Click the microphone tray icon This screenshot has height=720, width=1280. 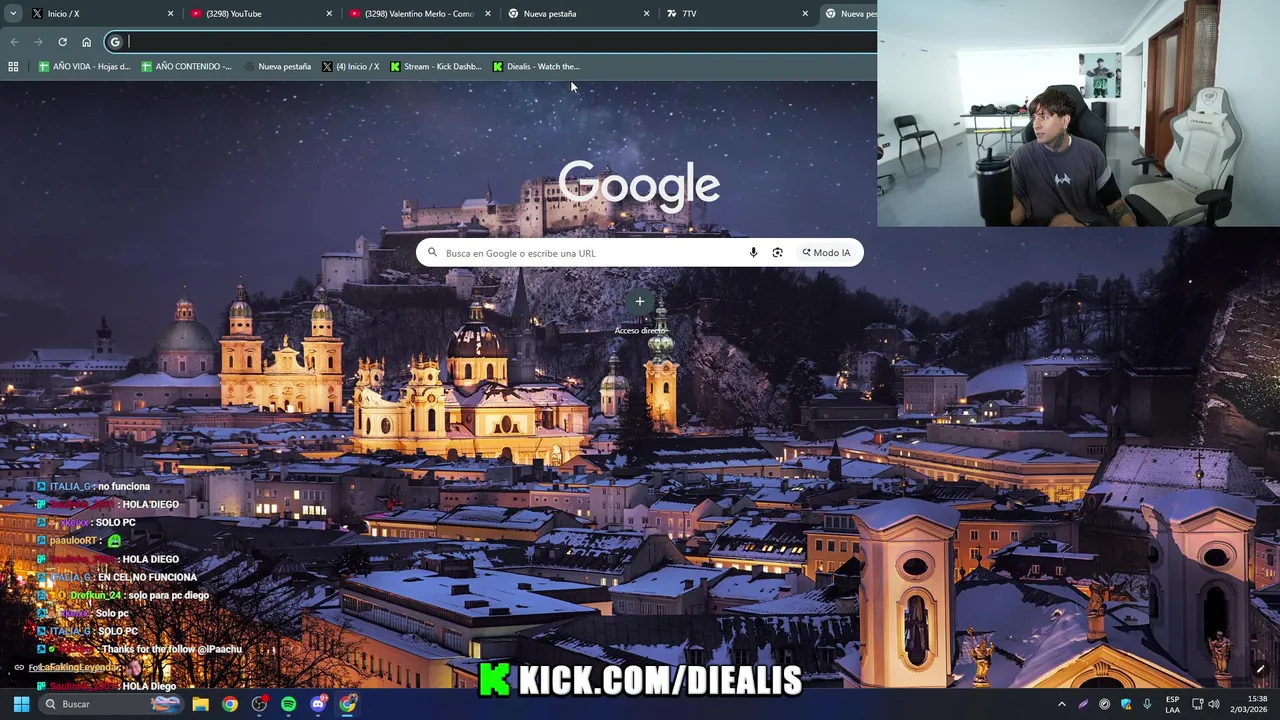pyautogui.click(x=1147, y=704)
